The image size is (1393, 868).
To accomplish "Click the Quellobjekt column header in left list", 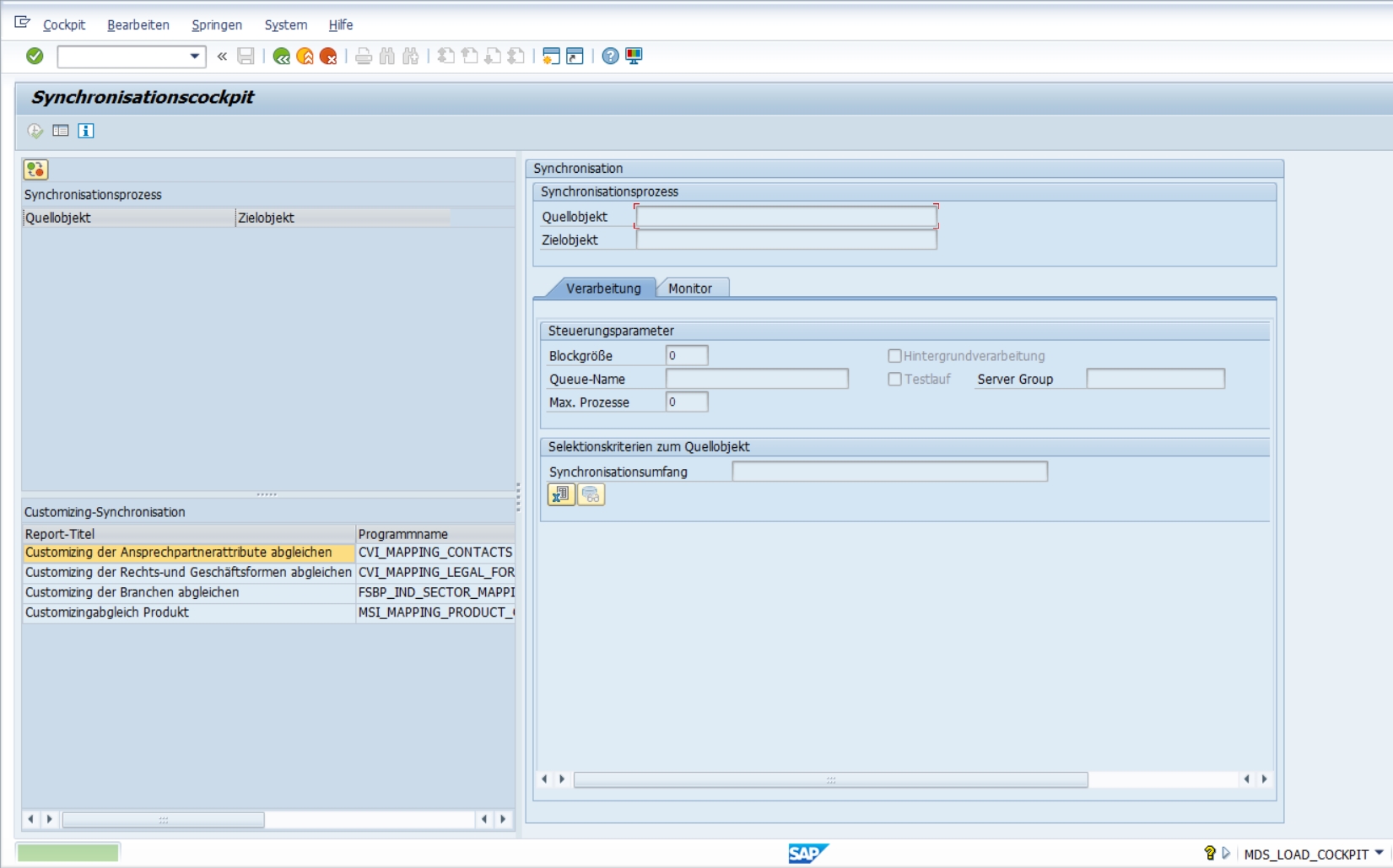I will (x=129, y=218).
